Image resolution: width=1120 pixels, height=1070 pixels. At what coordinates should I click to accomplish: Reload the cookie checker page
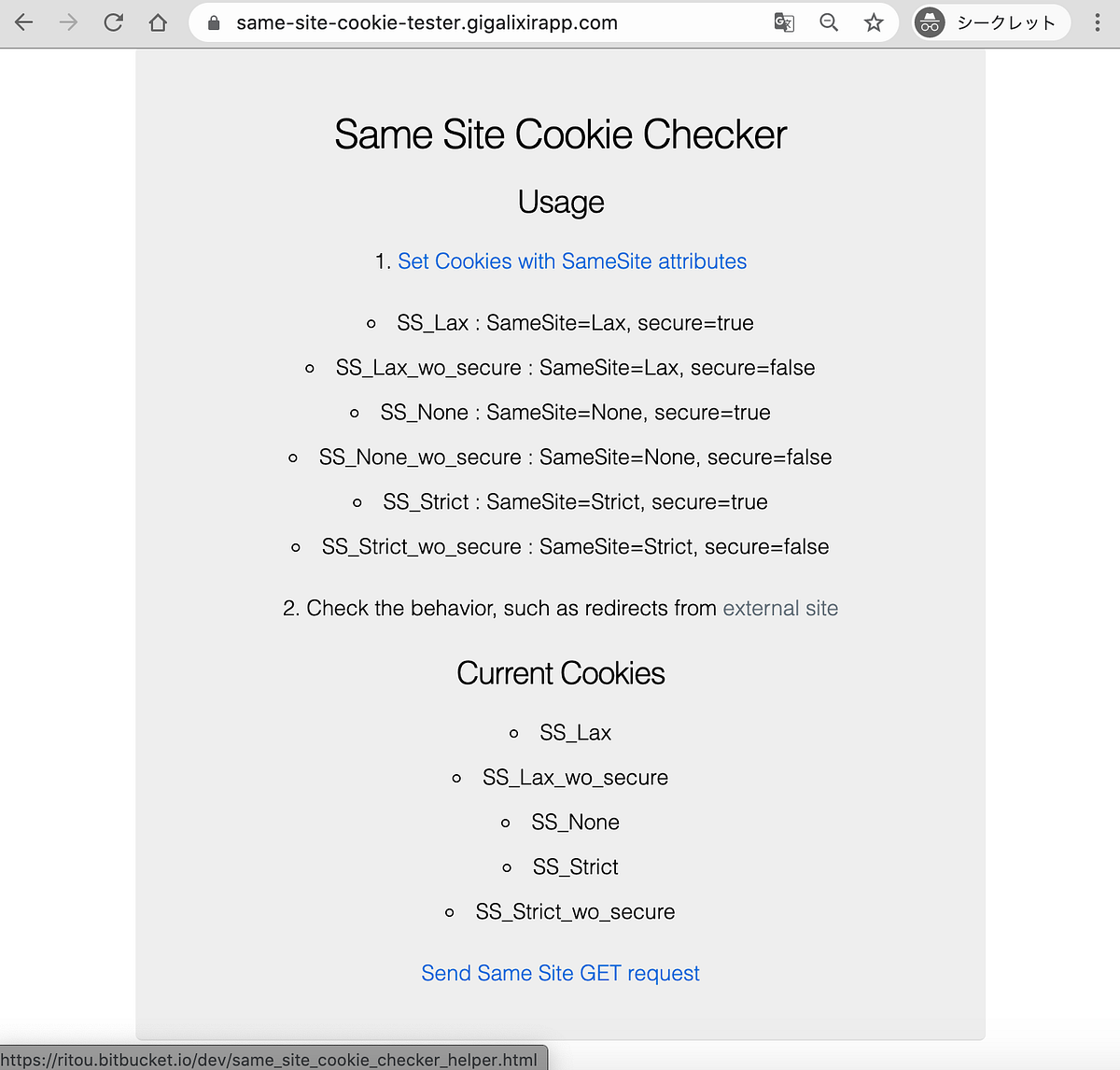pyautogui.click(x=113, y=22)
